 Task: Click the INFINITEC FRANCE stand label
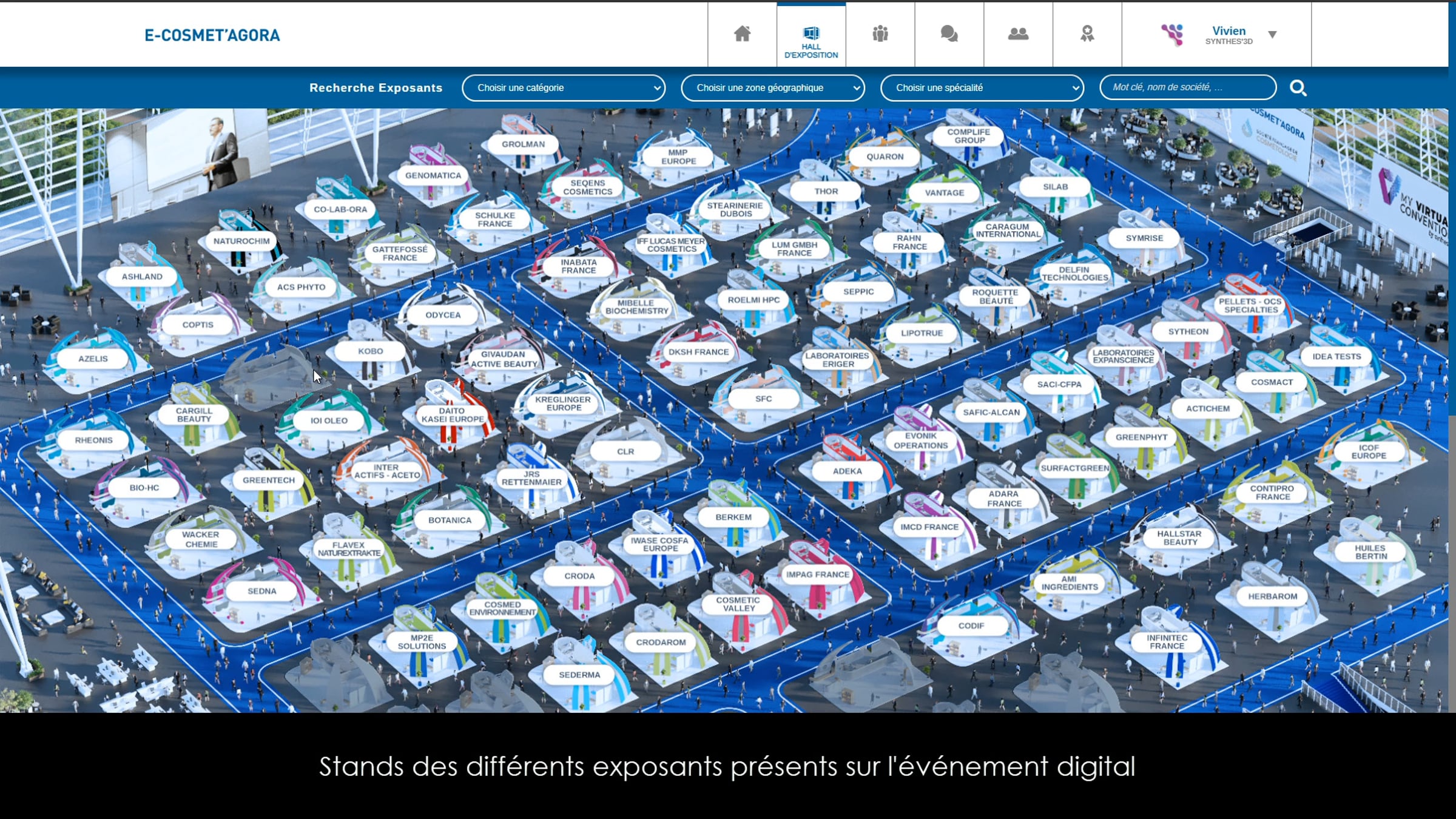pyautogui.click(x=1167, y=642)
